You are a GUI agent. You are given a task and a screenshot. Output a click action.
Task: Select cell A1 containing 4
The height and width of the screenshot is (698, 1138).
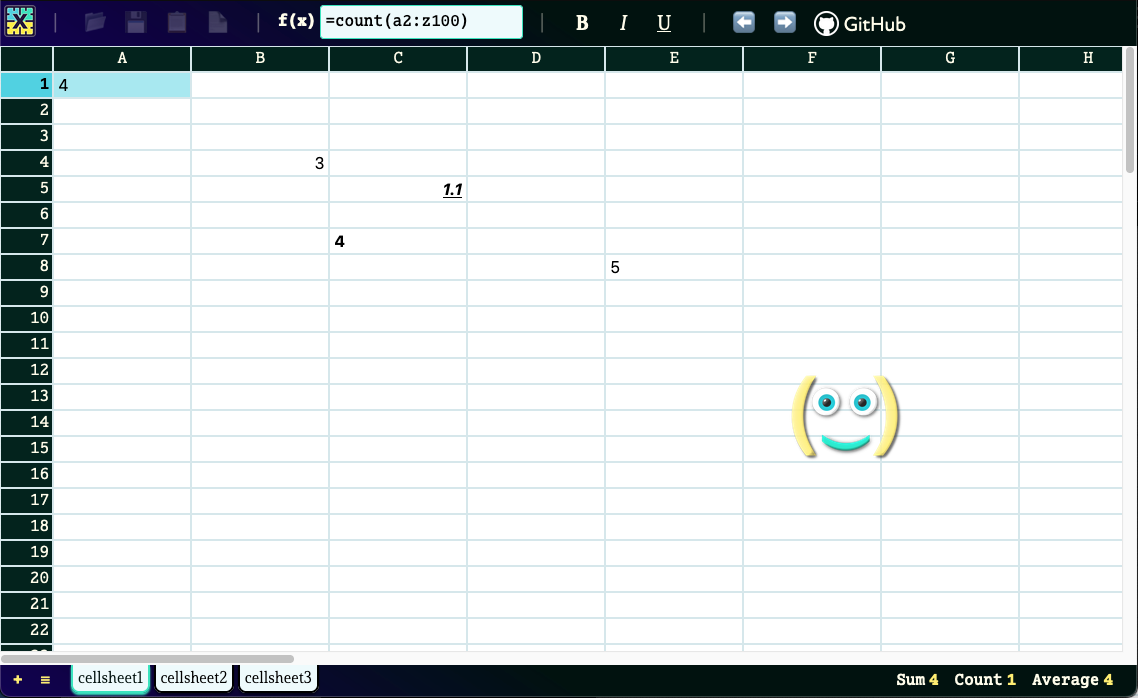(x=122, y=85)
